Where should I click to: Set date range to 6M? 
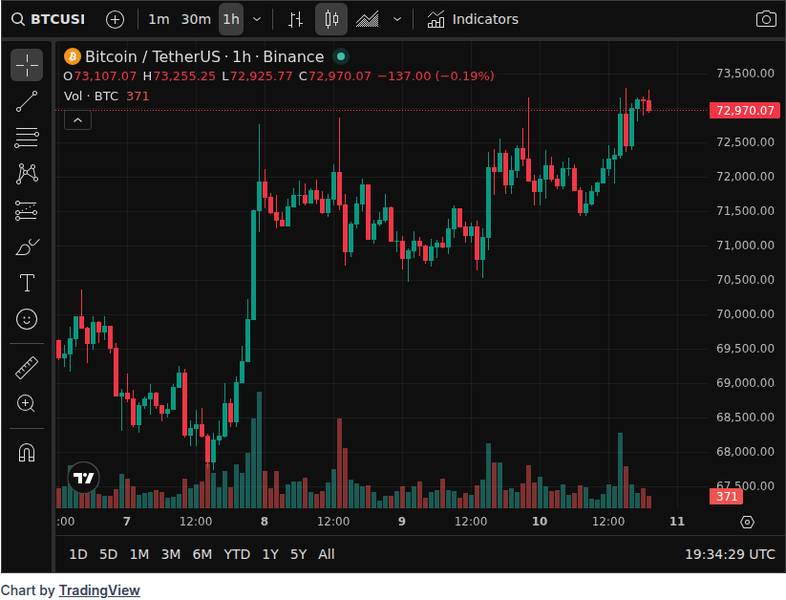202,554
